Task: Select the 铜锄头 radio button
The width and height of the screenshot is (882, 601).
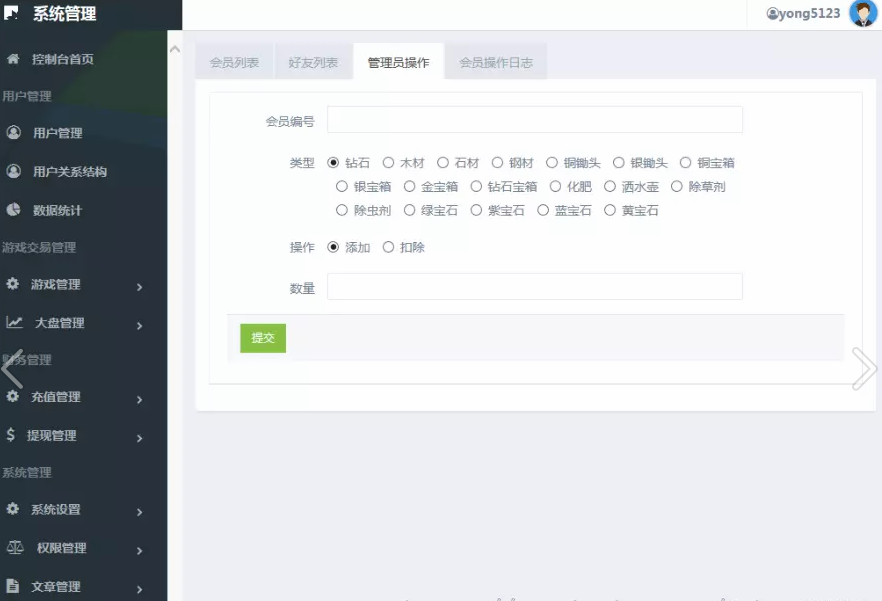Action: click(x=552, y=163)
